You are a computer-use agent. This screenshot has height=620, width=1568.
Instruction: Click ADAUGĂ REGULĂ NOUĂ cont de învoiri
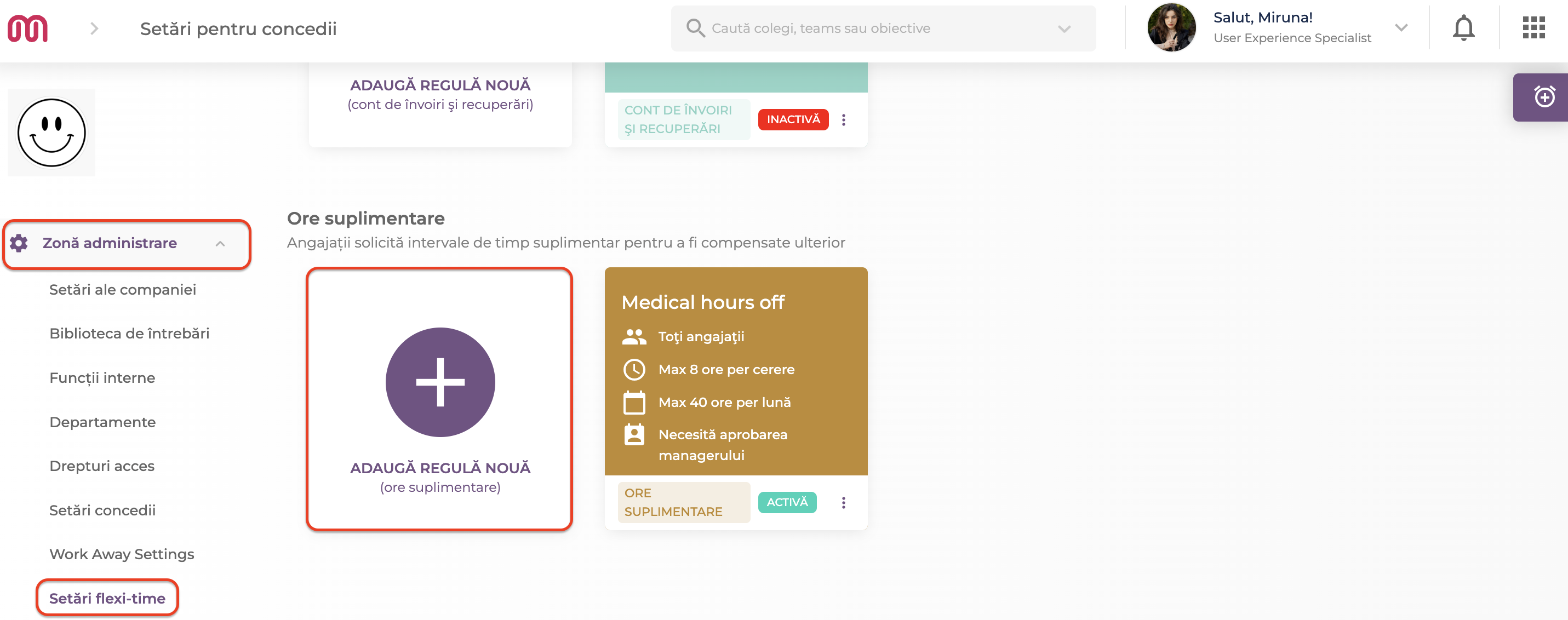coord(440,94)
